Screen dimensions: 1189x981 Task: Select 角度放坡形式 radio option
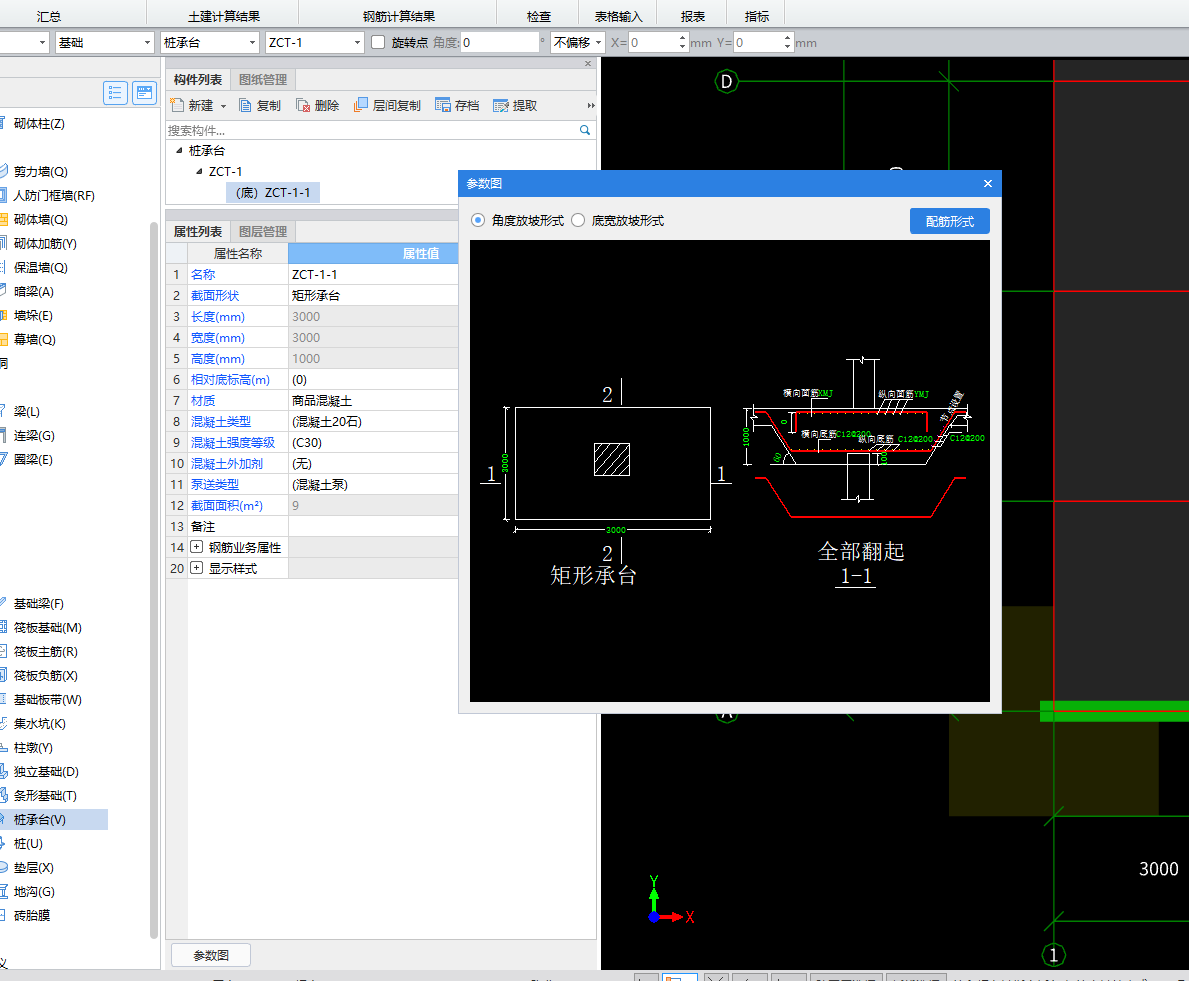pos(478,221)
